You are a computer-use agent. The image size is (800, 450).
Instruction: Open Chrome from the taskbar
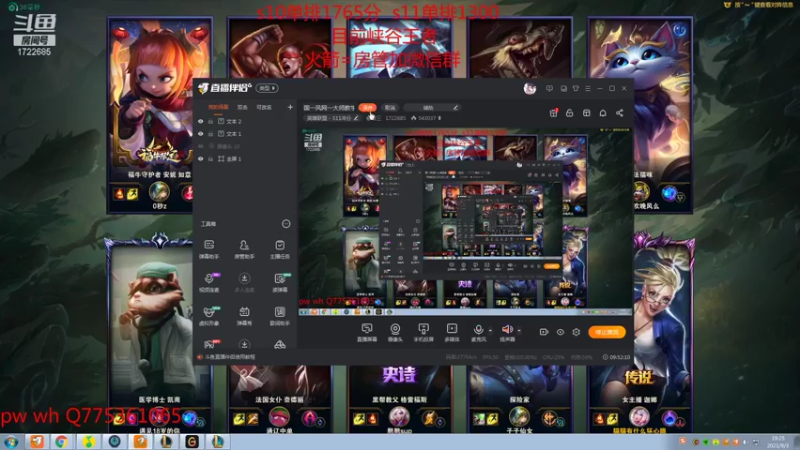[x=62, y=442]
